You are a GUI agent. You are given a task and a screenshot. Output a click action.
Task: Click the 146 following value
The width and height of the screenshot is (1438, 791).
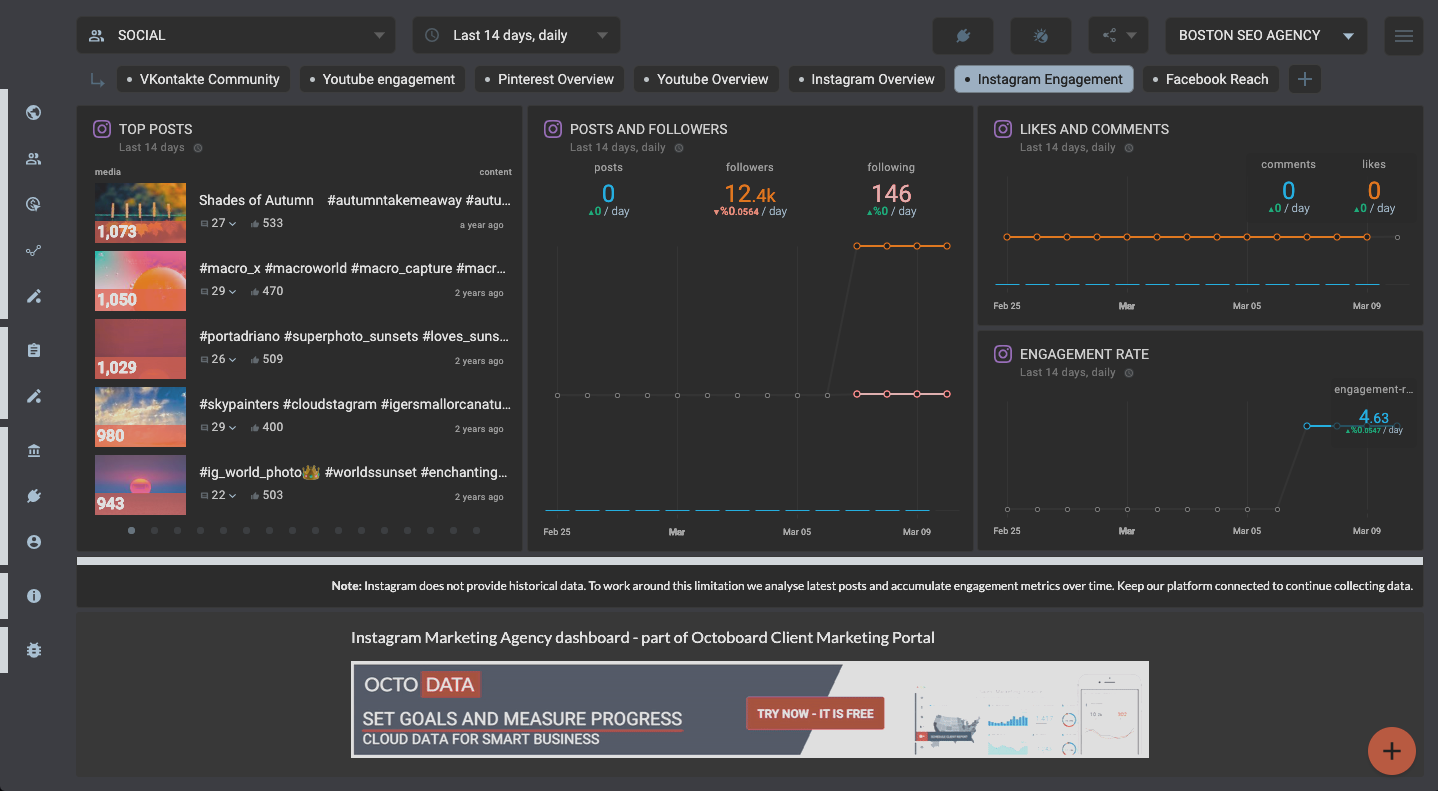click(891, 194)
